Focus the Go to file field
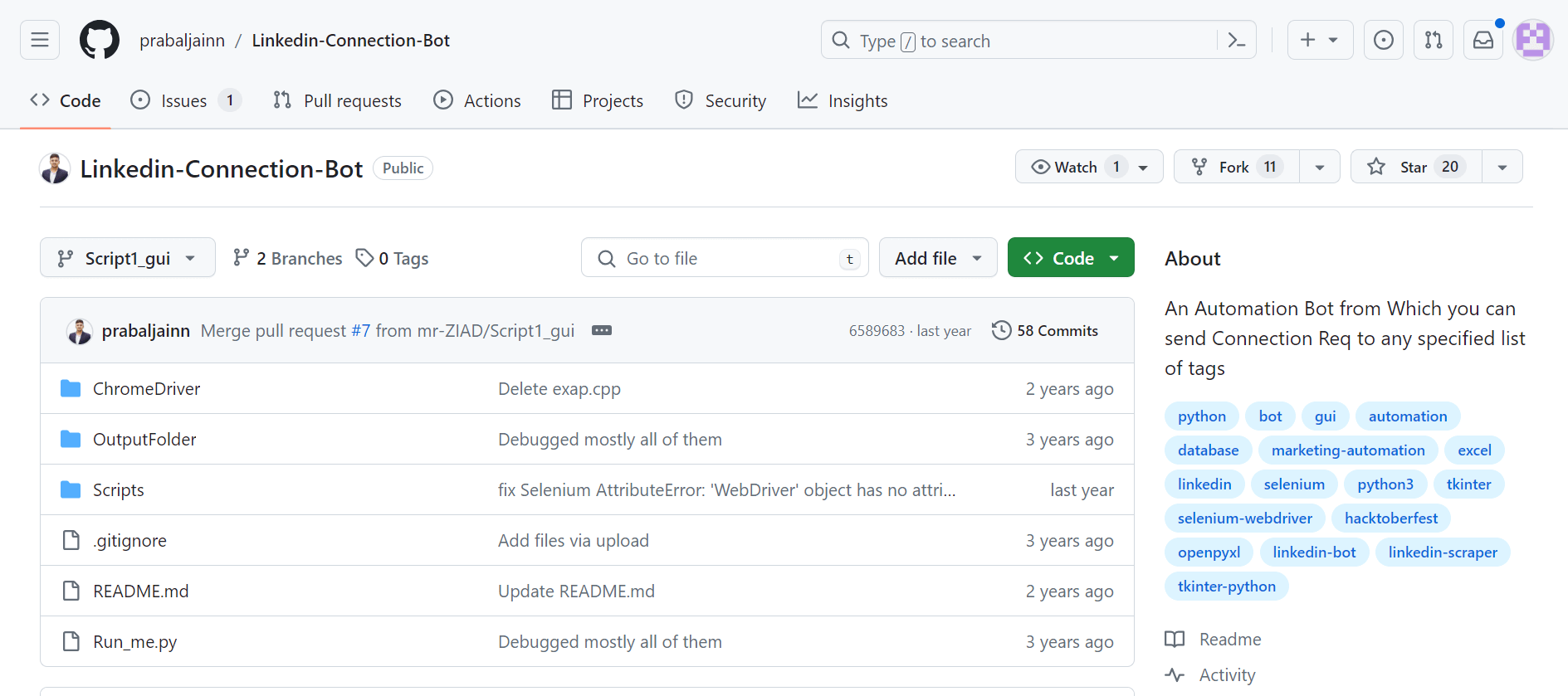The width and height of the screenshot is (1568, 696). tap(722, 258)
